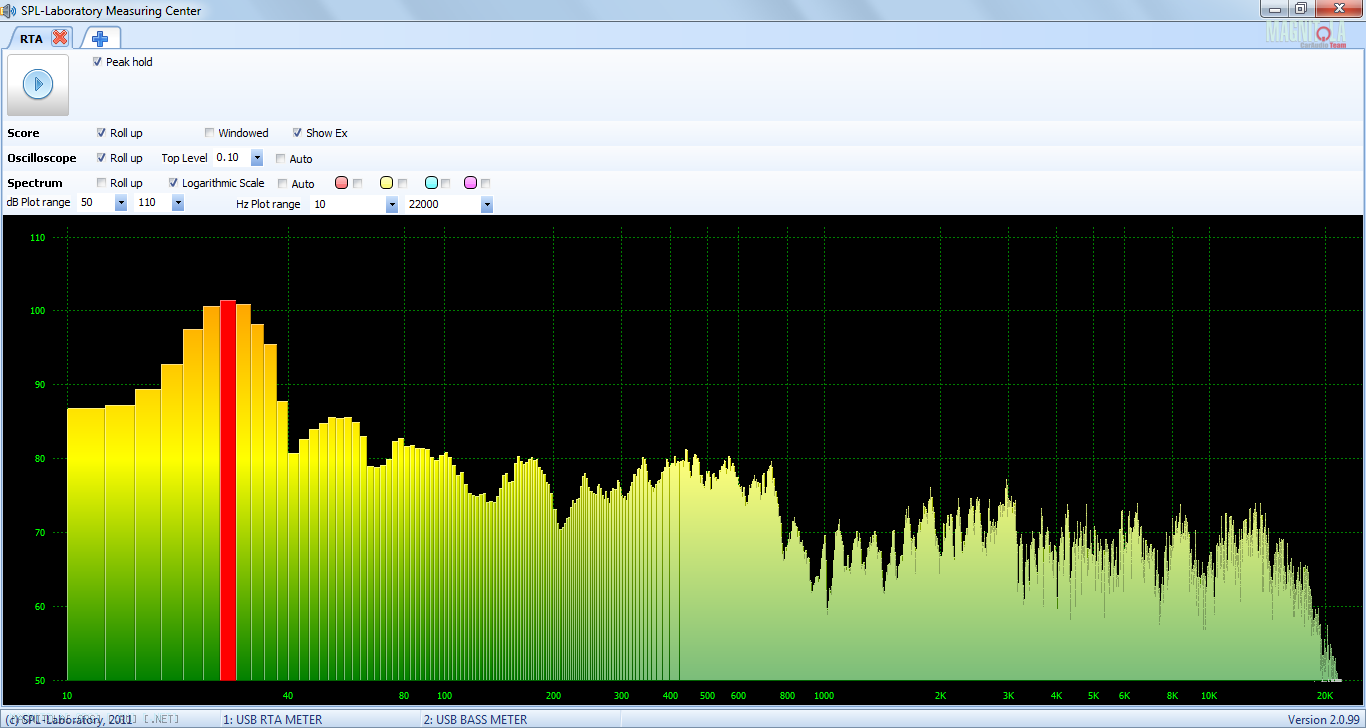The height and width of the screenshot is (728, 1366).
Task: Click the red spectrum color swatch
Action: tap(341, 183)
